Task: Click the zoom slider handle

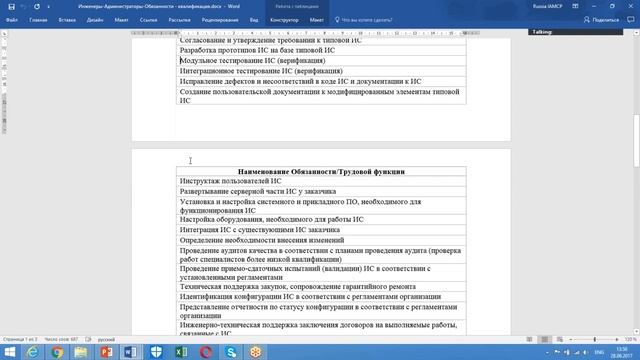Action: [595, 340]
